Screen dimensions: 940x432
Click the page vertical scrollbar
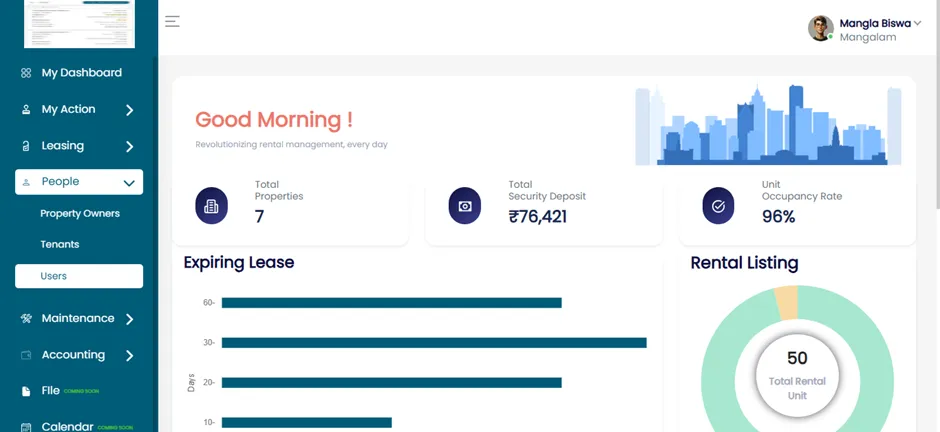click(936, 105)
